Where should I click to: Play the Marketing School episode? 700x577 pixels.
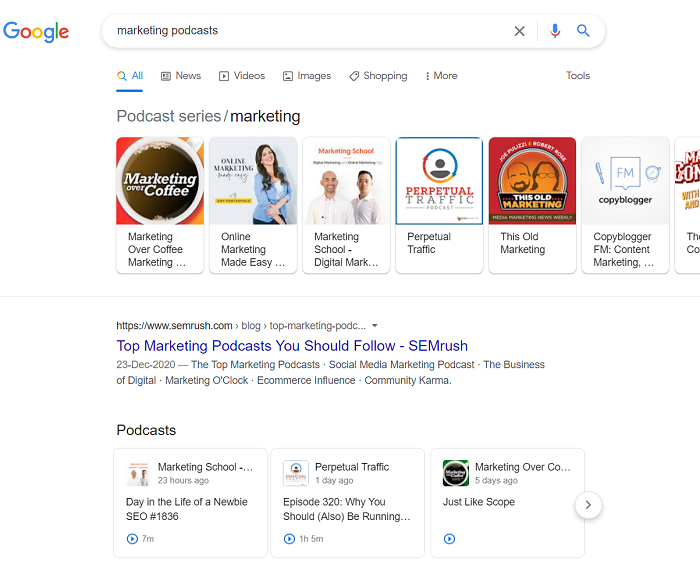click(x=132, y=539)
